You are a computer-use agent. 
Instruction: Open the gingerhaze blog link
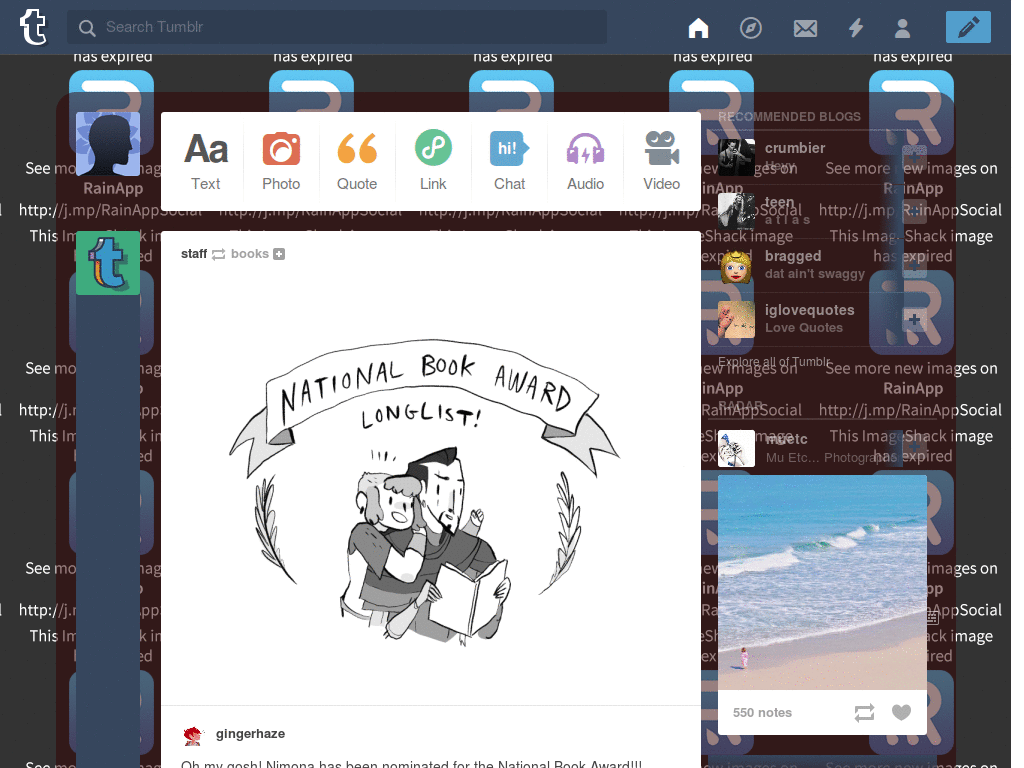tap(250, 733)
